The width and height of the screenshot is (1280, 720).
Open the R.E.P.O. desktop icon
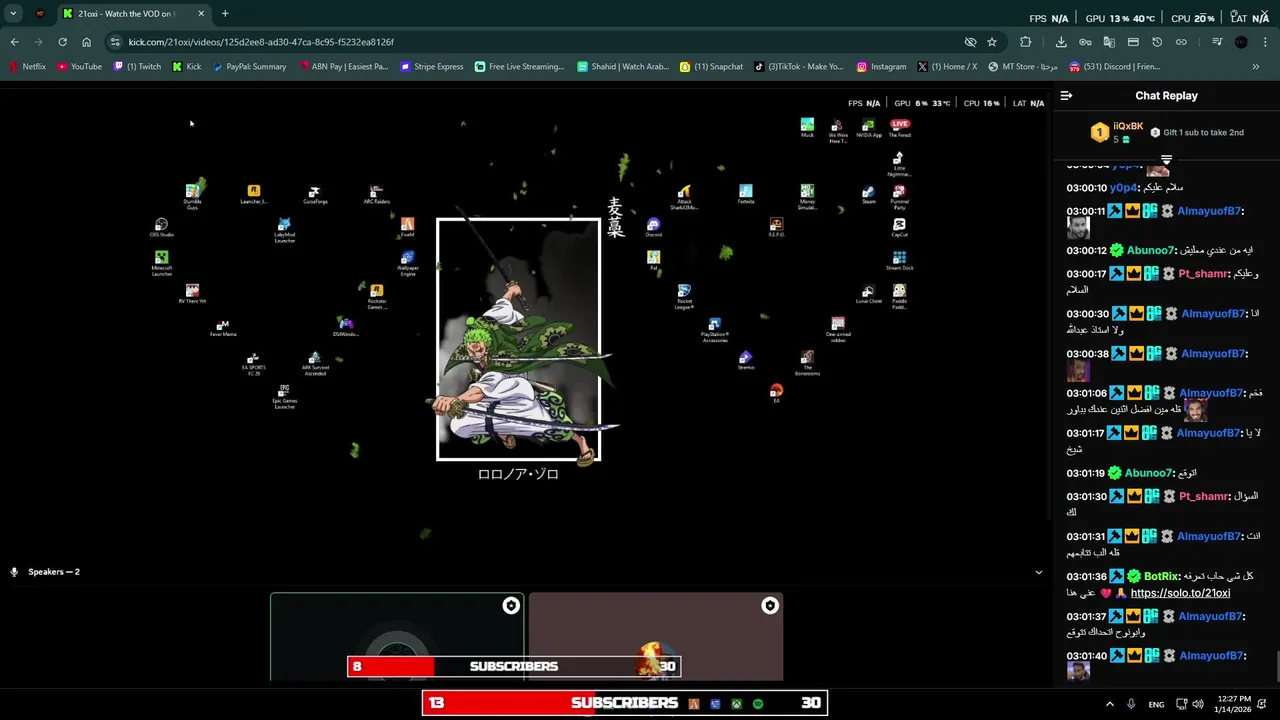(776, 228)
